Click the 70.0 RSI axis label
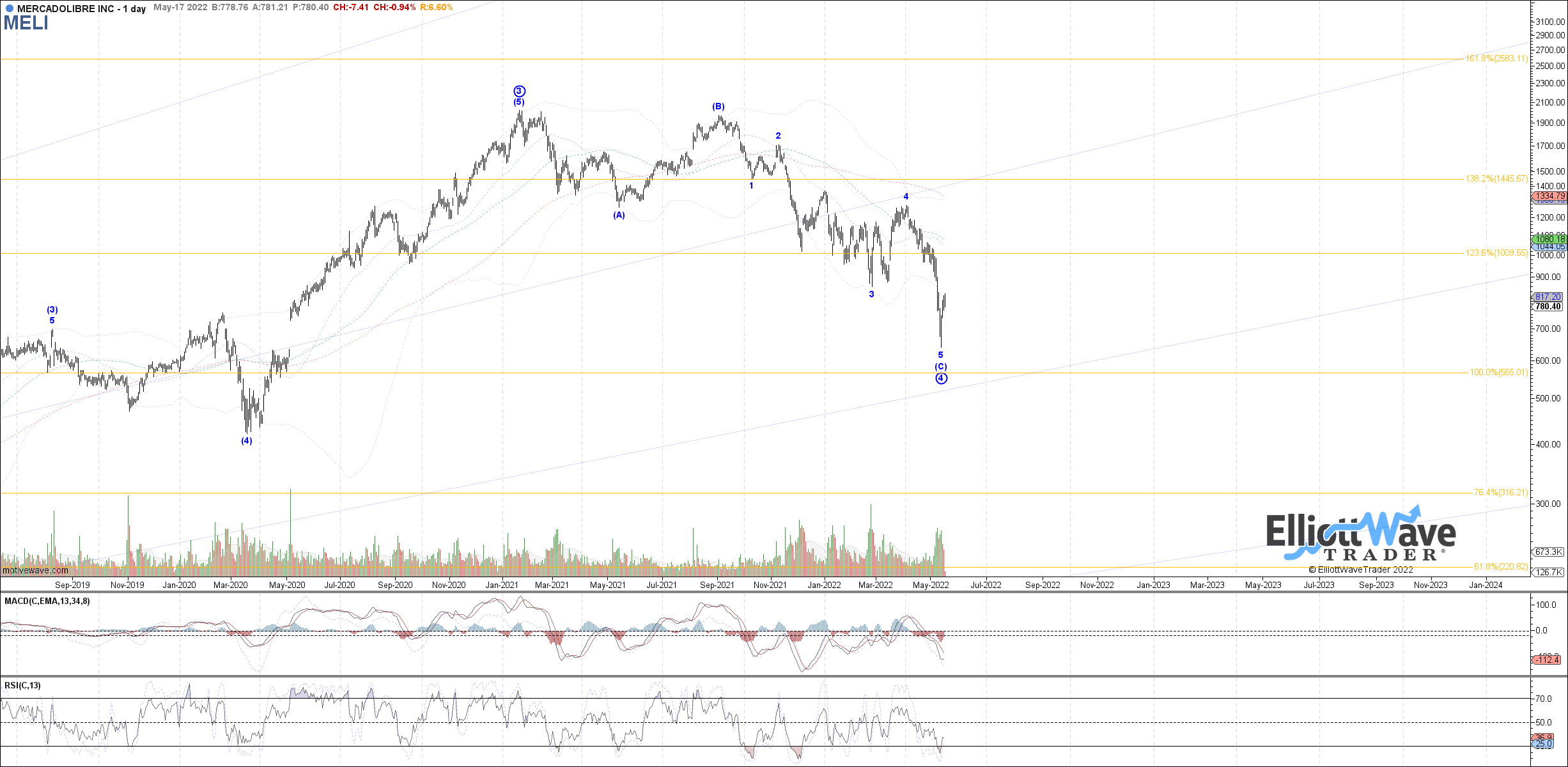This screenshot has width=1568, height=767. point(1545,699)
